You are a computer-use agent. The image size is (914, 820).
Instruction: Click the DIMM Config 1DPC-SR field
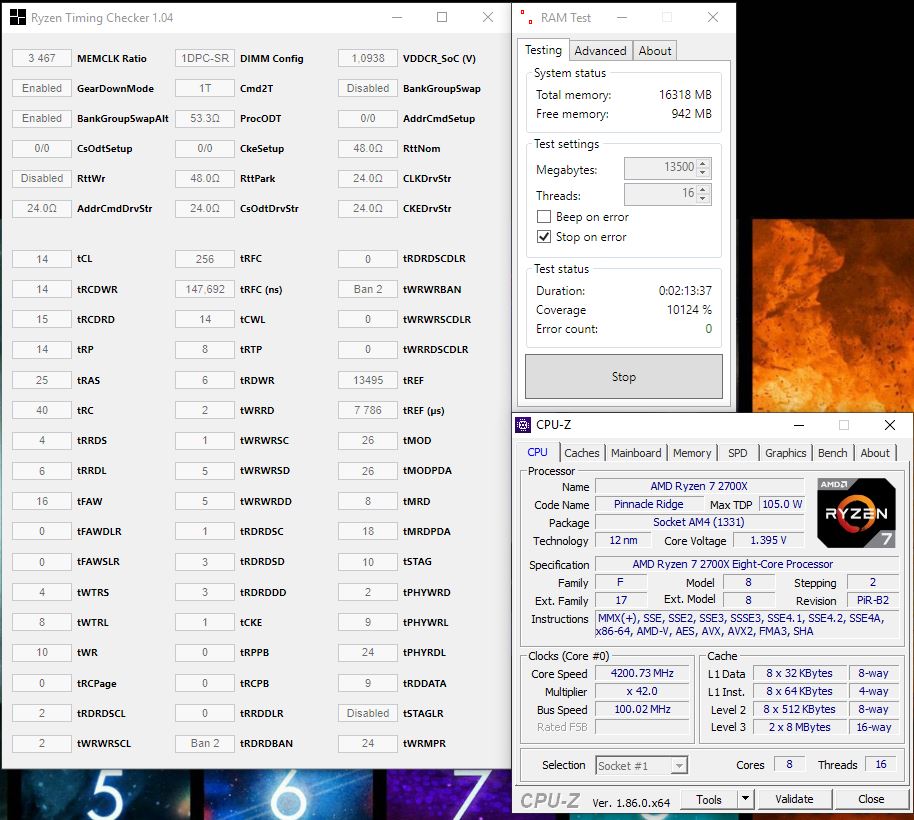205,58
